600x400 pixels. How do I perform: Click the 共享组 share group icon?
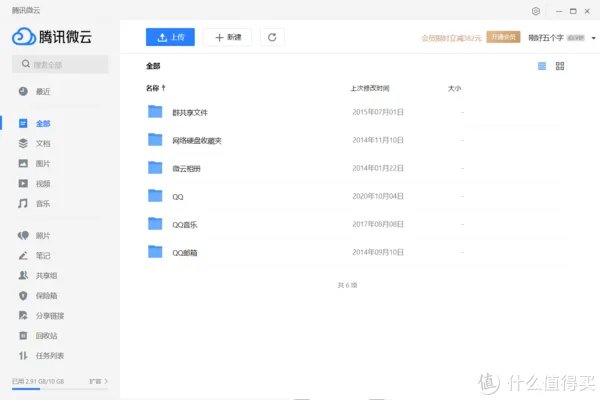pyautogui.click(x=23, y=275)
